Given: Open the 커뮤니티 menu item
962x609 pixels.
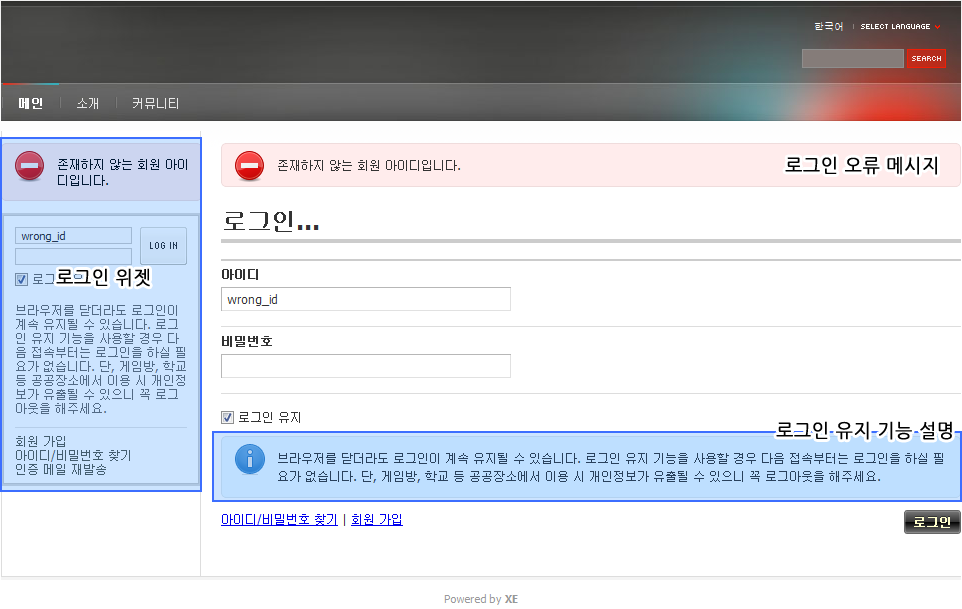Looking at the screenshot, I should coord(155,103).
